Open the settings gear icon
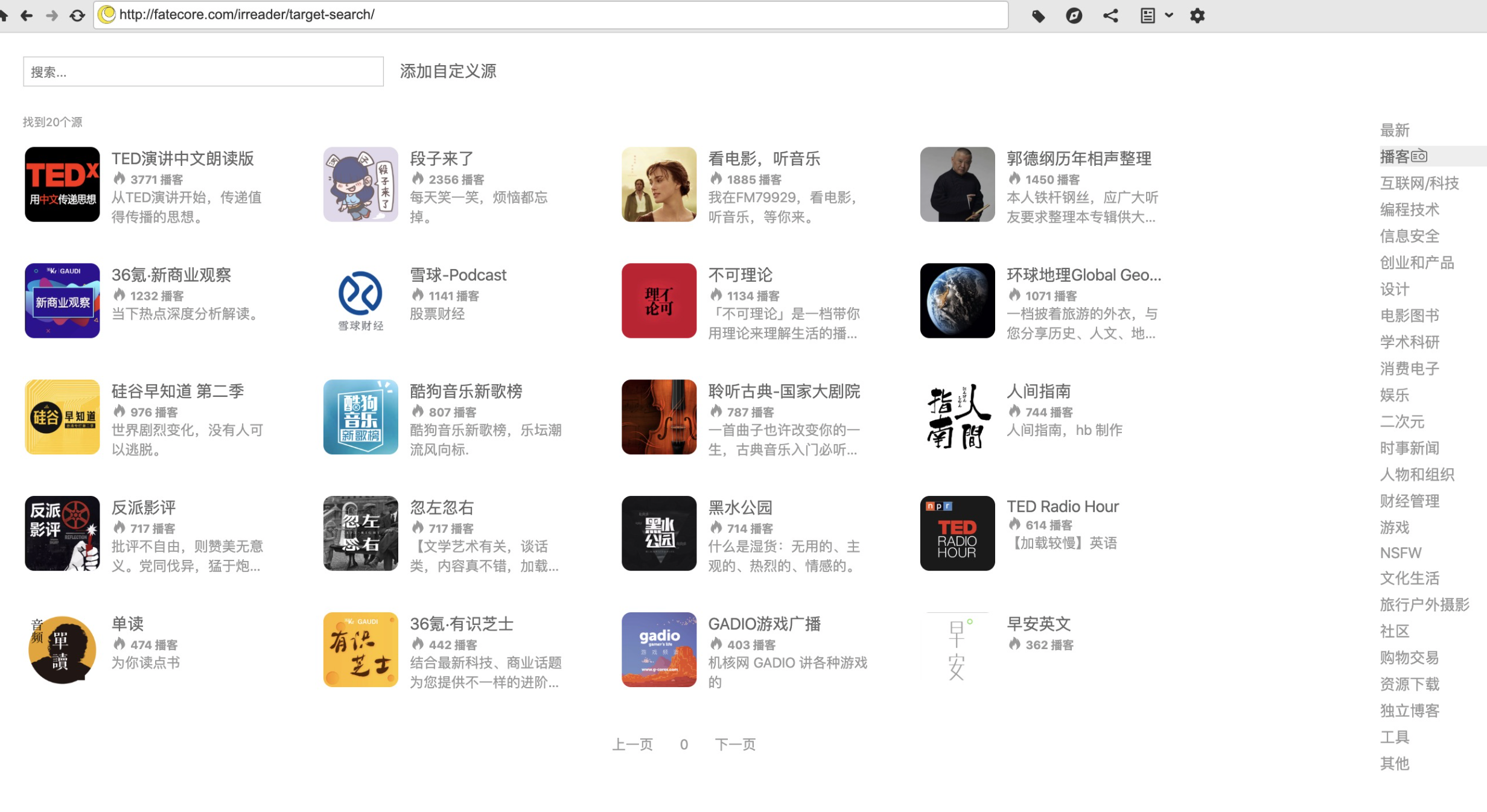1487x812 pixels. (x=1197, y=15)
